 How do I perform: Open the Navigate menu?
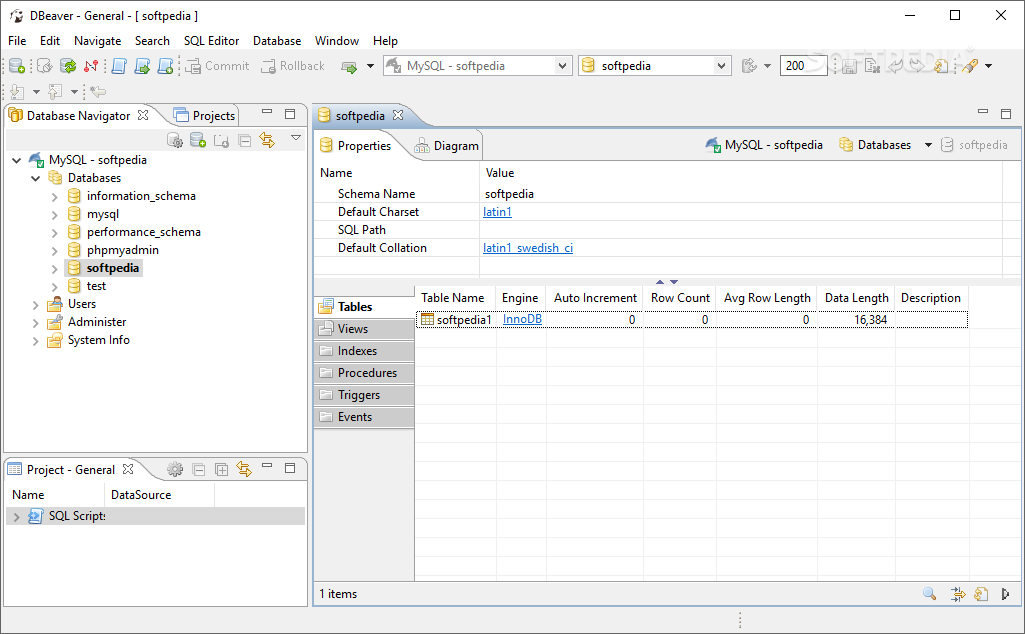97,41
